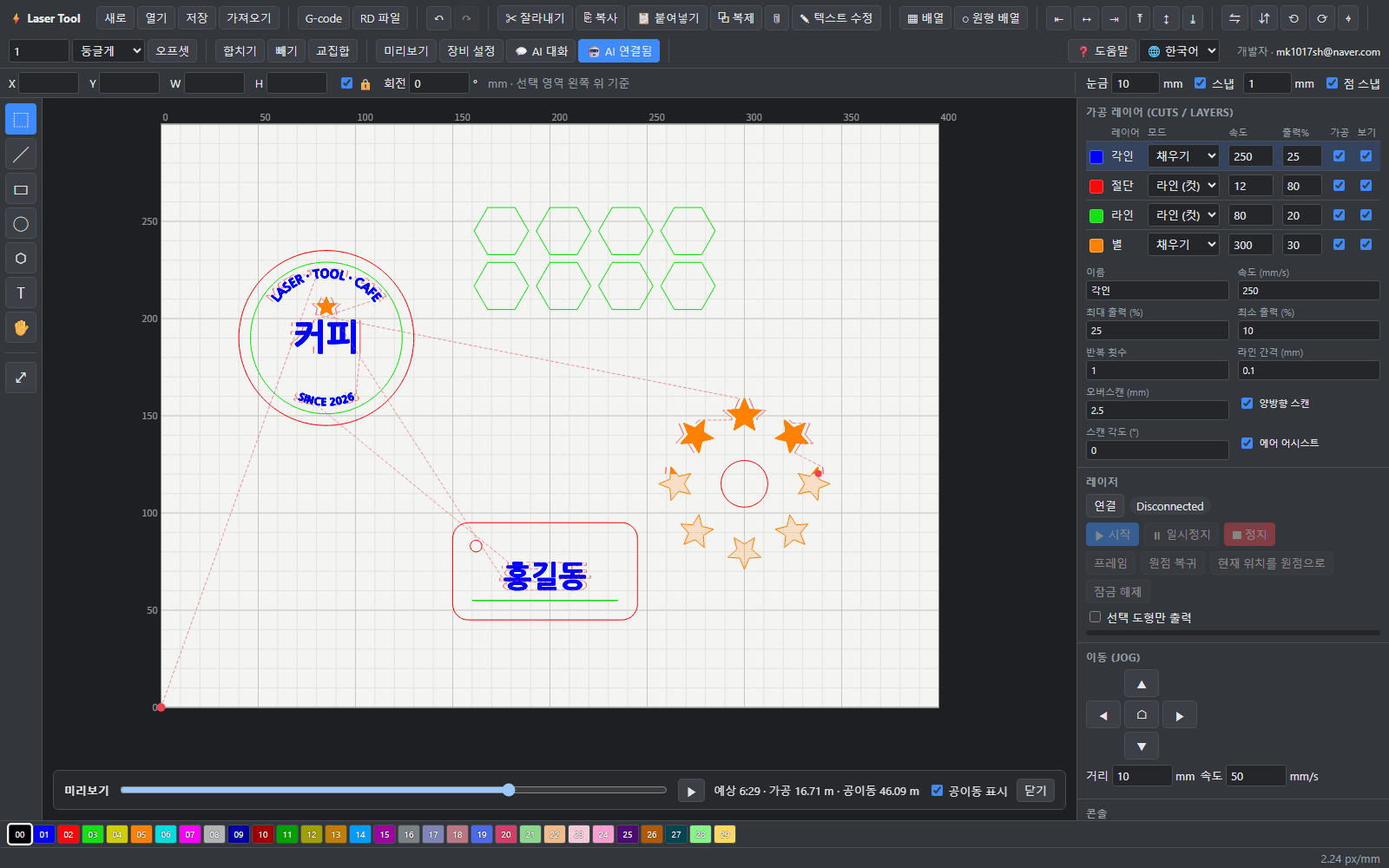
Task: Toggle 공이동 표시 checkbox
Action: (x=937, y=791)
